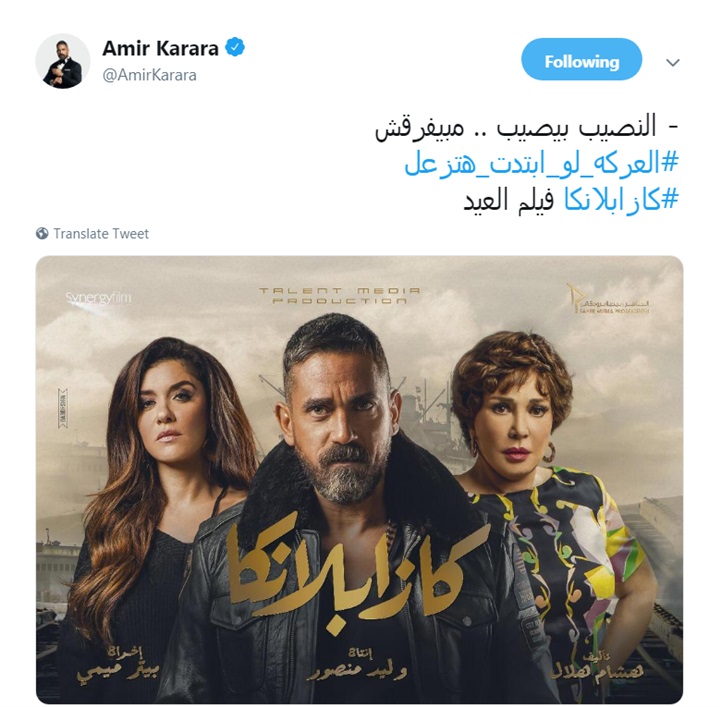Click the Talent Media Production logo
The width and height of the screenshot is (720, 707).
tap(340, 296)
